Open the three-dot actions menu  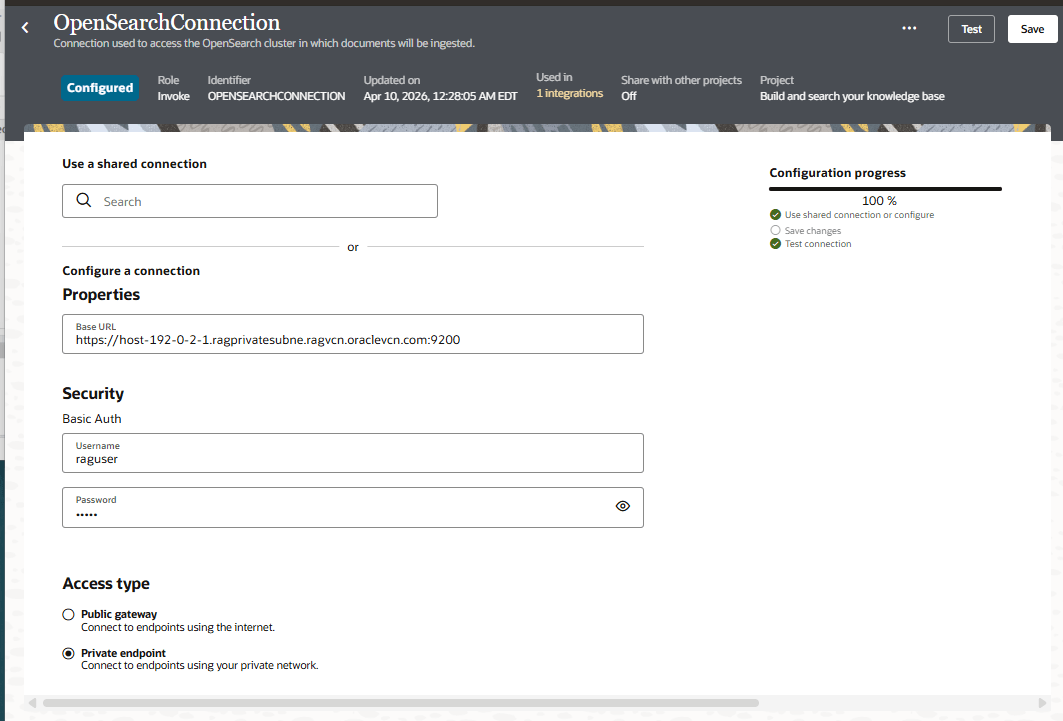click(909, 28)
